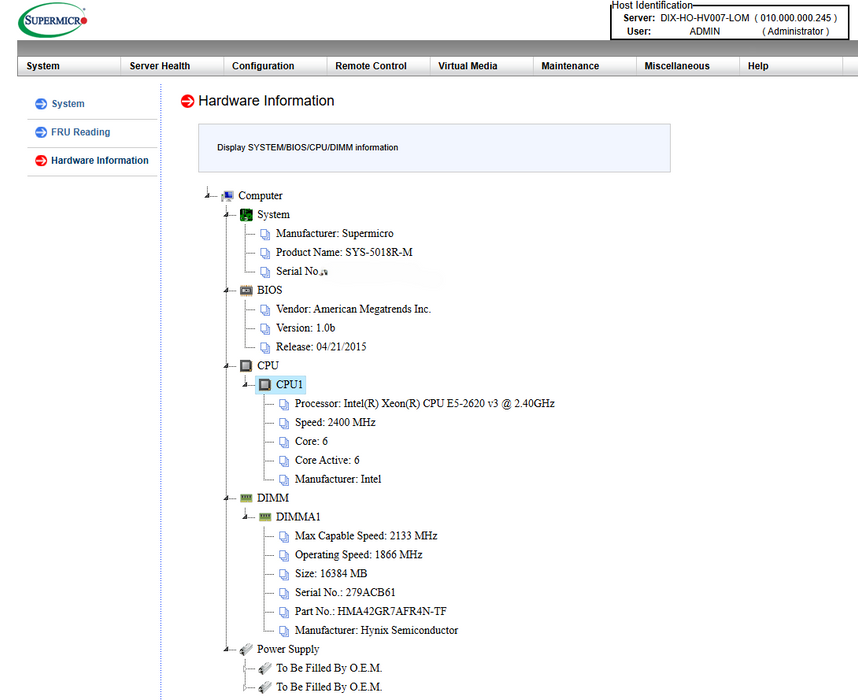
Task: Click the 'Operating Speed: 1866 MHz' entry
Action: pyautogui.click(x=359, y=555)
